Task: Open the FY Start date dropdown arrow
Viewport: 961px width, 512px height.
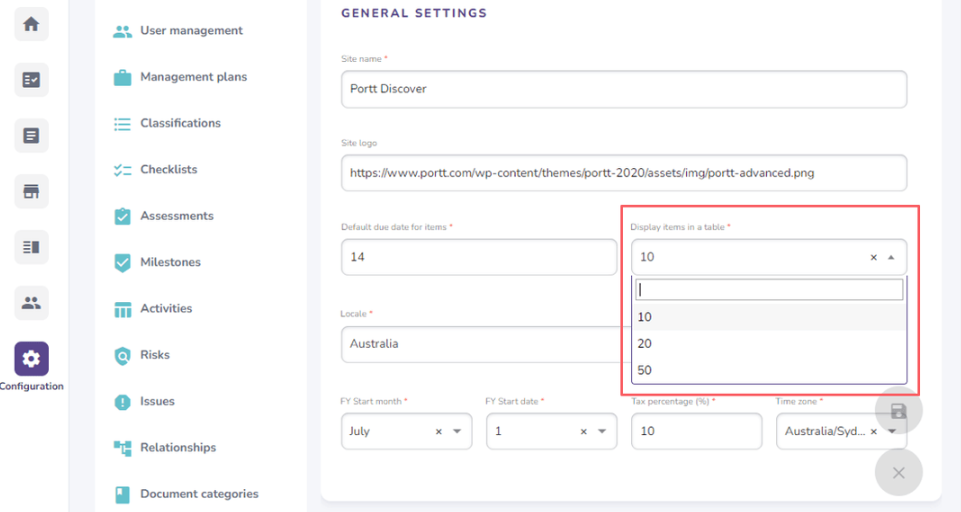Action: pos(602,432)
